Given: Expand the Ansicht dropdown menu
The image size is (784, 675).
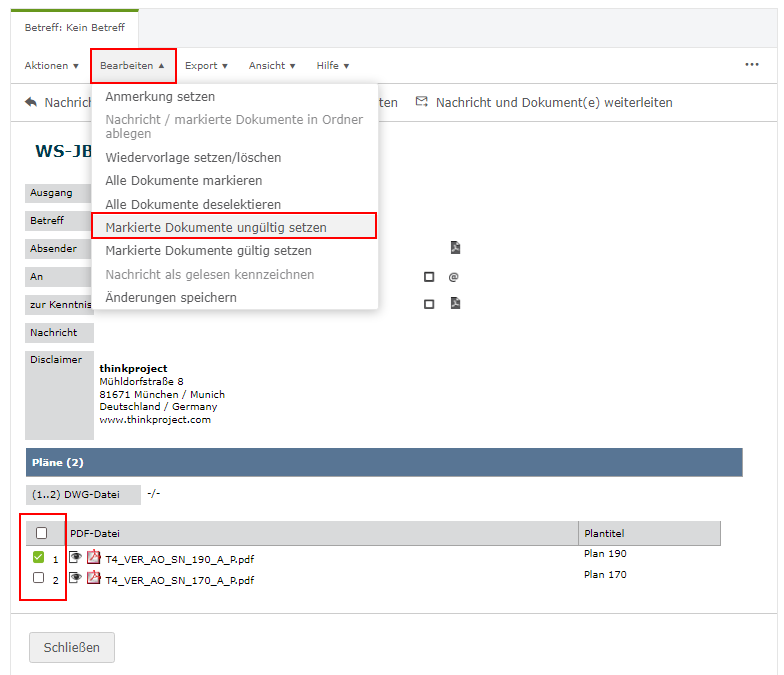Looking at the screenshot, I should coord(272,66).
